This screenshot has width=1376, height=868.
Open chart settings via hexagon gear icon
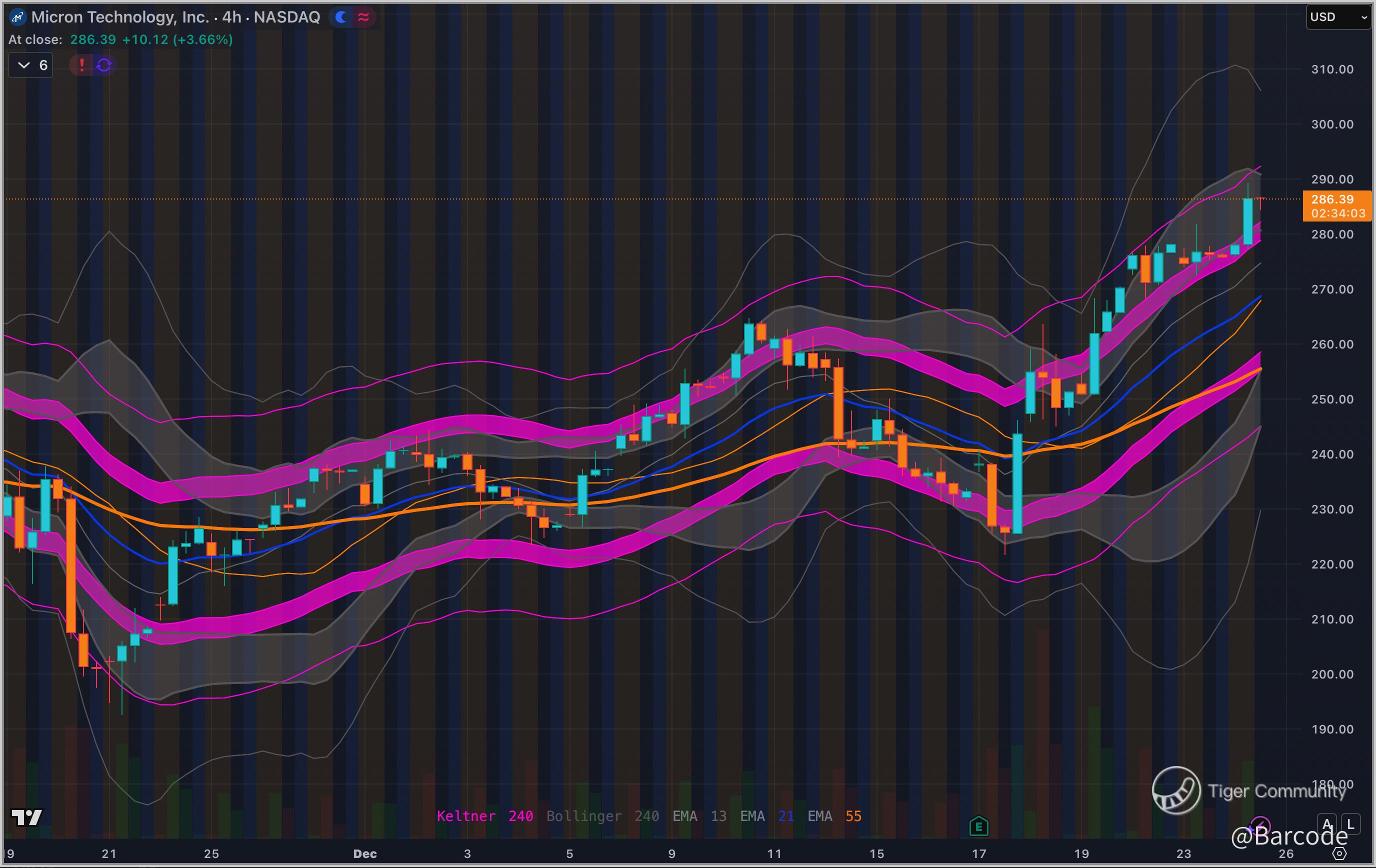(1339, 853)
